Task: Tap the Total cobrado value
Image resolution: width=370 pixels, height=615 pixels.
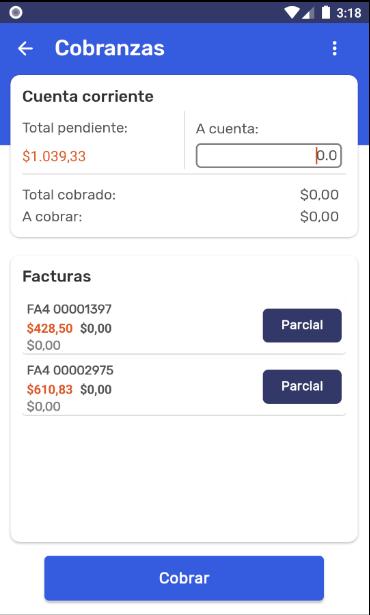Action: click(319, 195)
